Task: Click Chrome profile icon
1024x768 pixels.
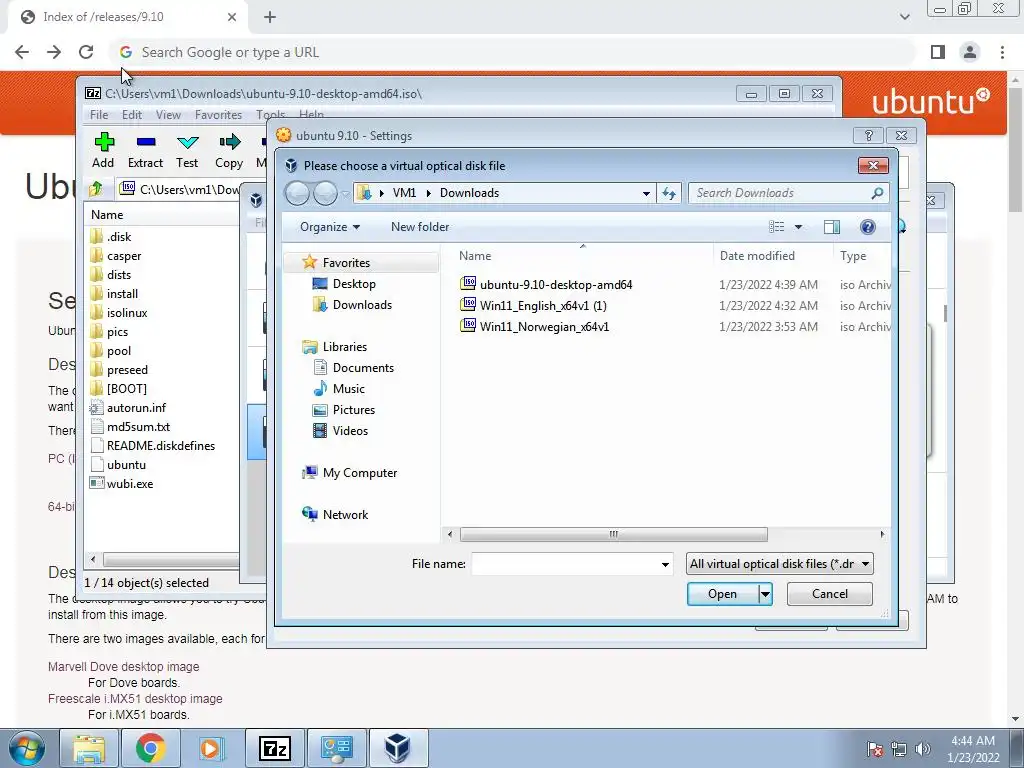Action: 970,52
